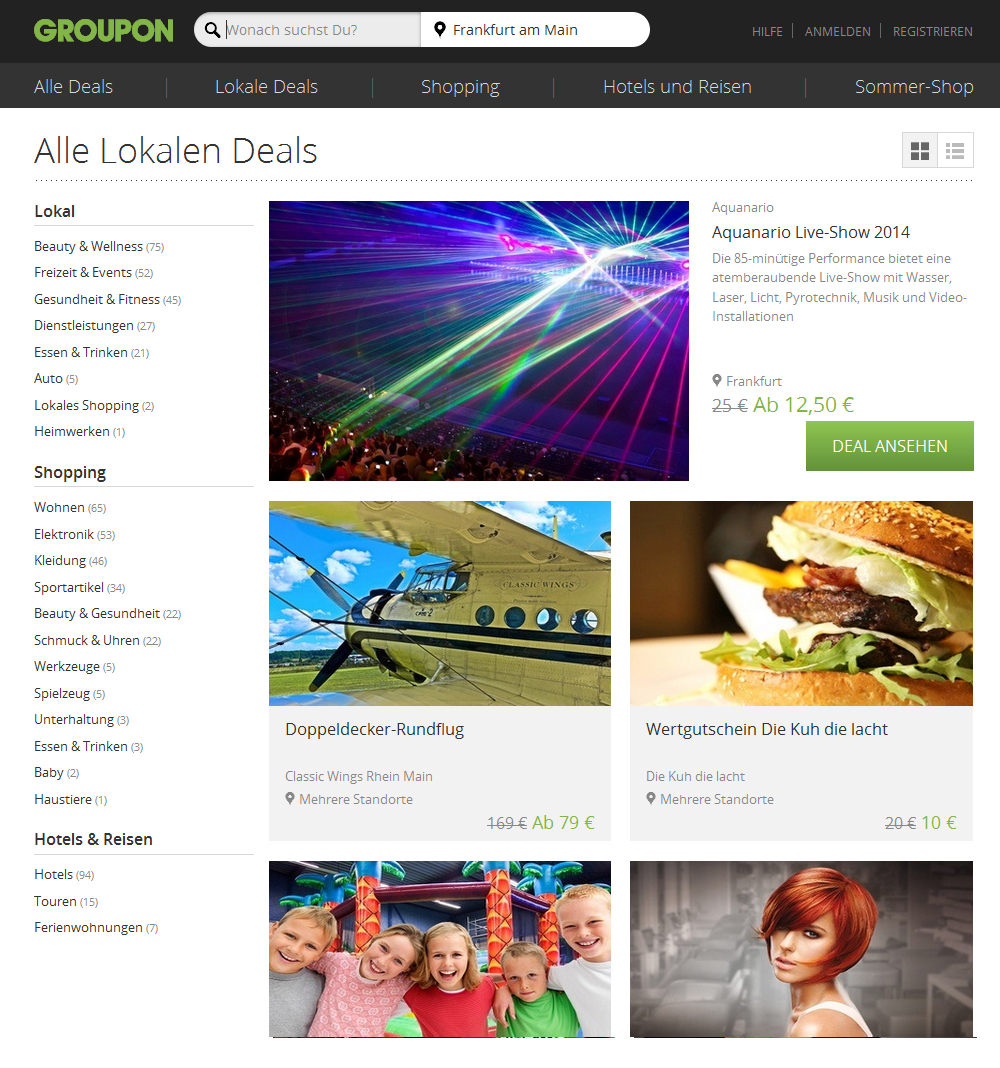Open the Hotels und Reisen tab

click(x=677, y=87)
